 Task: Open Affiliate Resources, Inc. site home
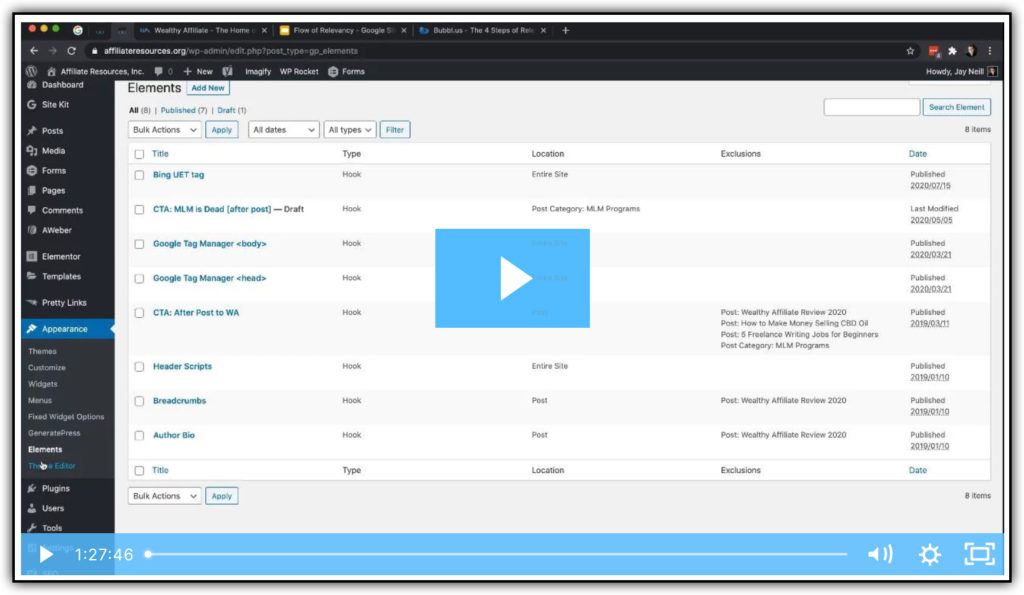tap(96, 71)
